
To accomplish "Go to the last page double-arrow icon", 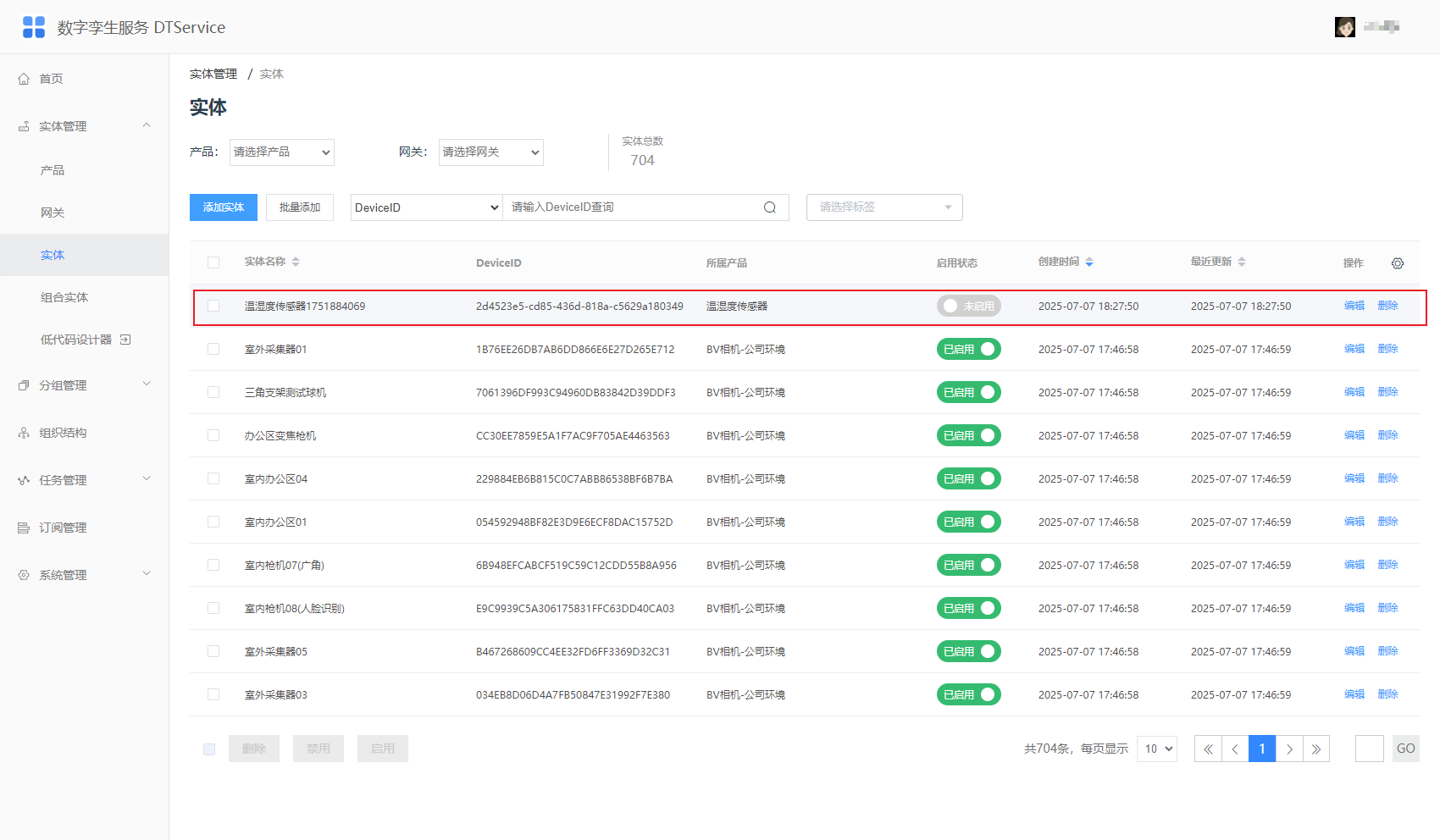I will (1316, 749).
